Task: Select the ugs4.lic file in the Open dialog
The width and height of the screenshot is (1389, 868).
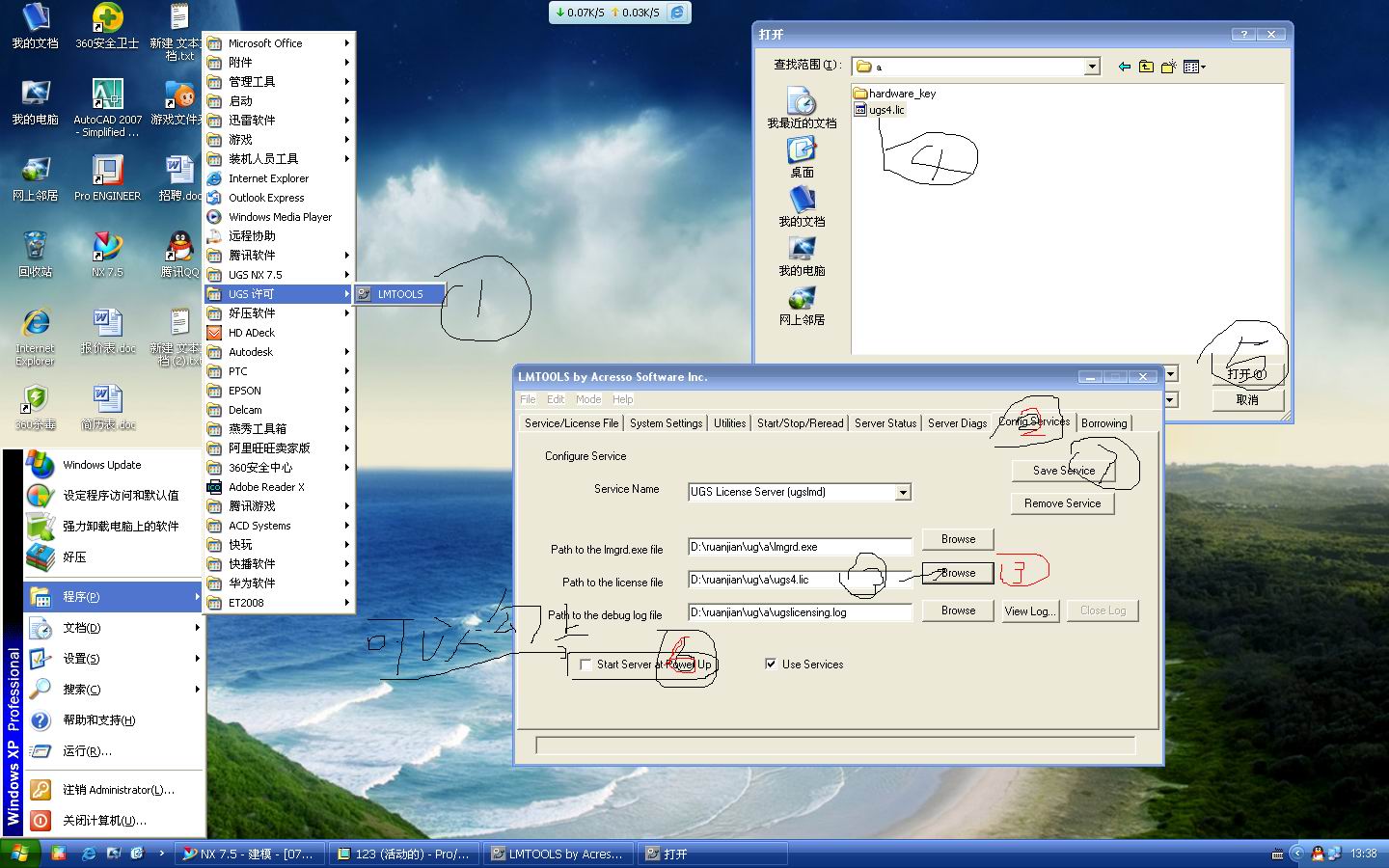Action: [880, 110]
